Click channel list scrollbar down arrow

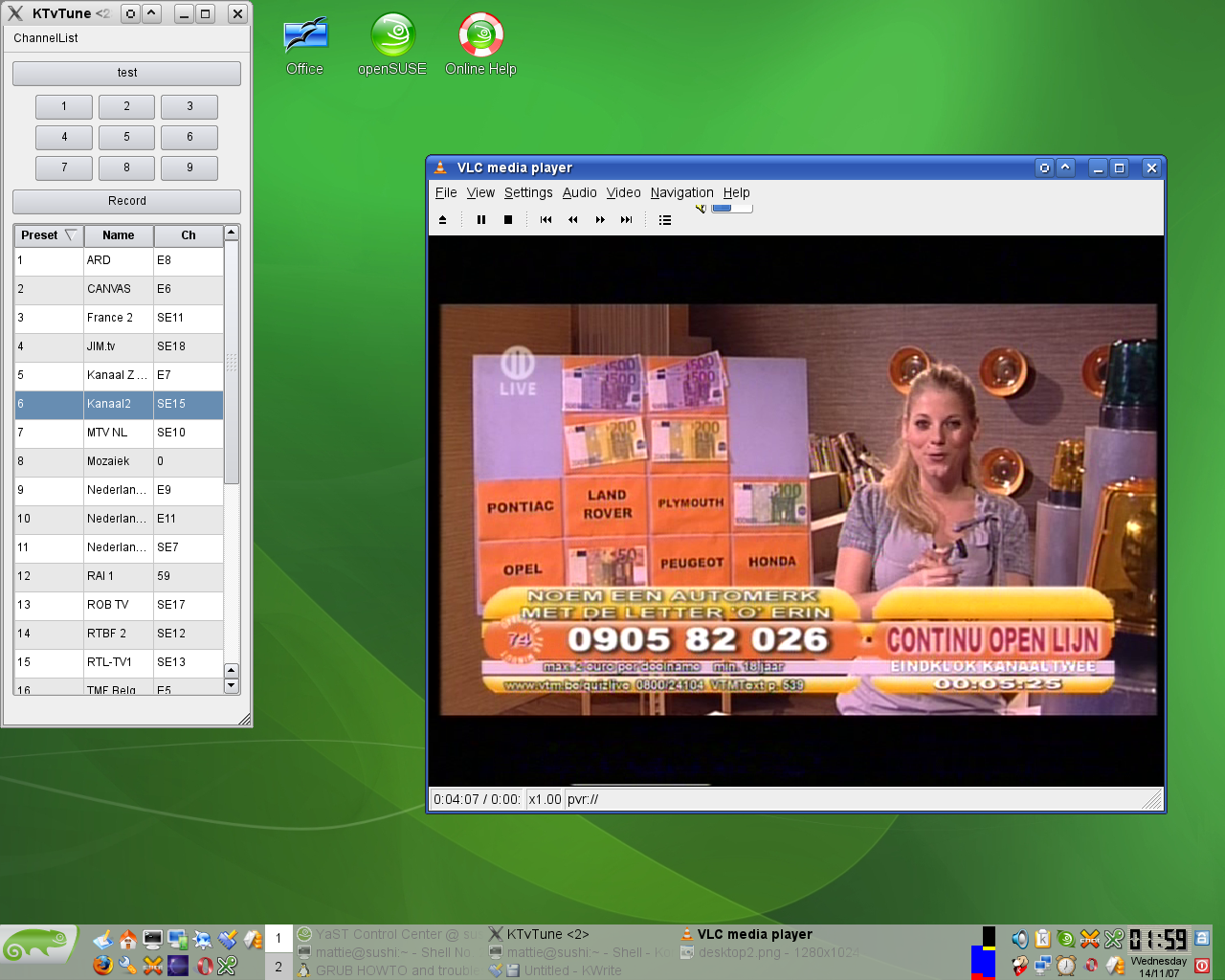(x=231, y=685)
